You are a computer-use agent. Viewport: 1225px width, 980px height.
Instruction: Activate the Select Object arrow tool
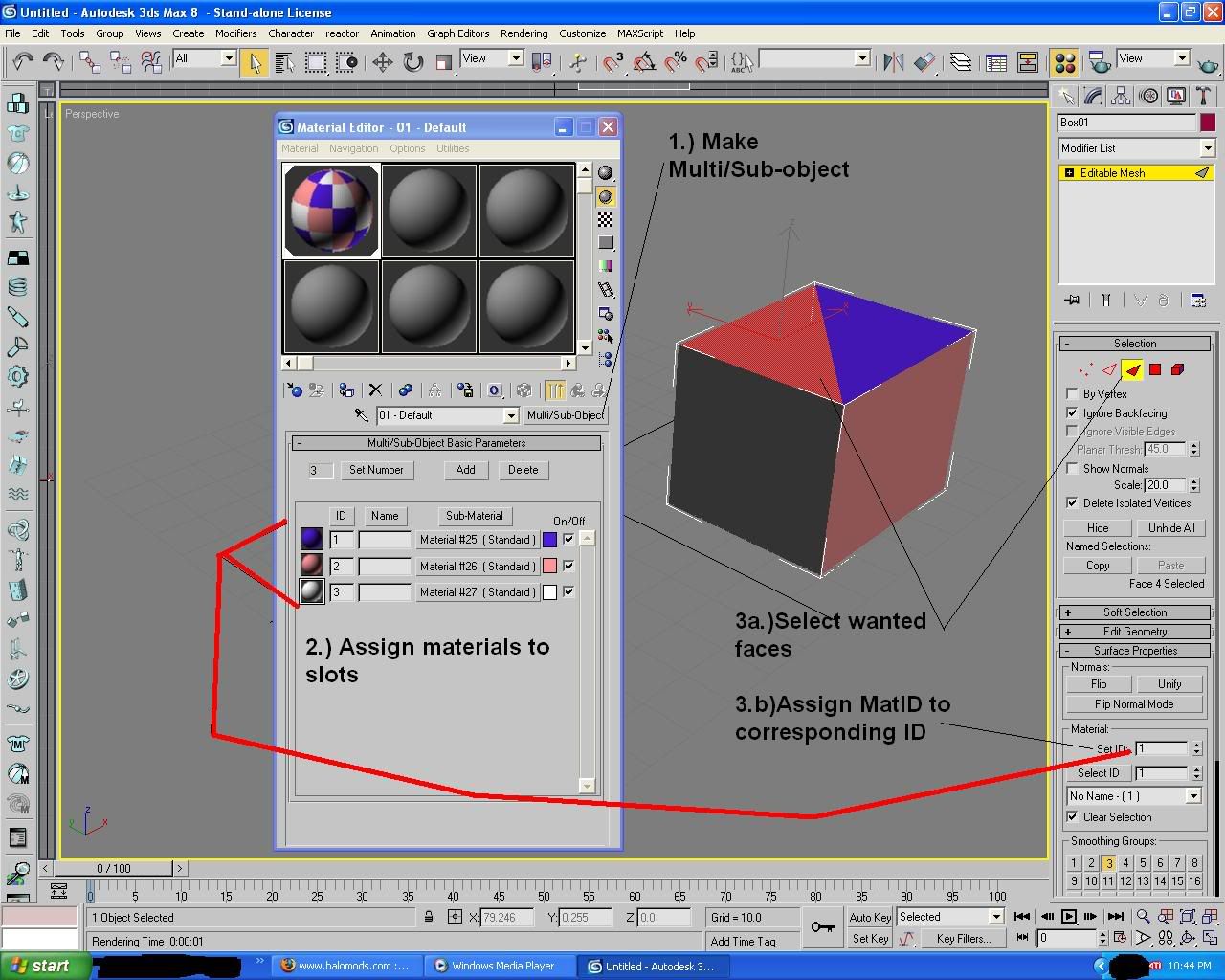tap(254, 62)
